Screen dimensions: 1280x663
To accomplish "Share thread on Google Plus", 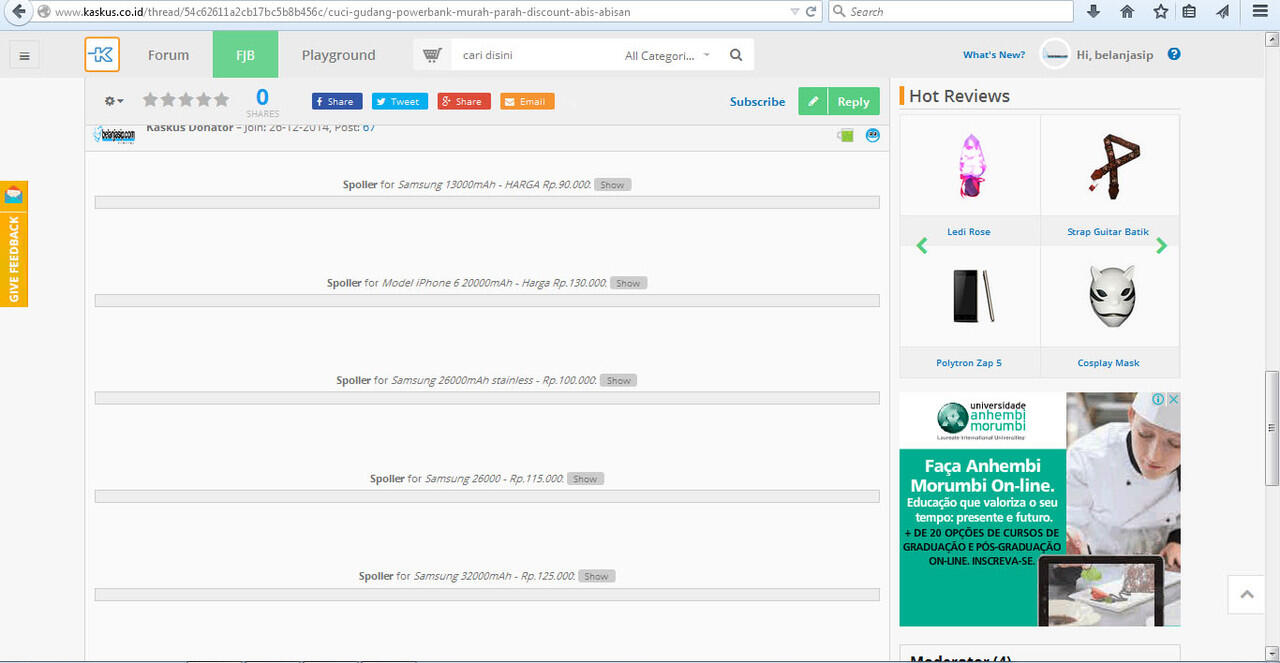I will (464, 101).
